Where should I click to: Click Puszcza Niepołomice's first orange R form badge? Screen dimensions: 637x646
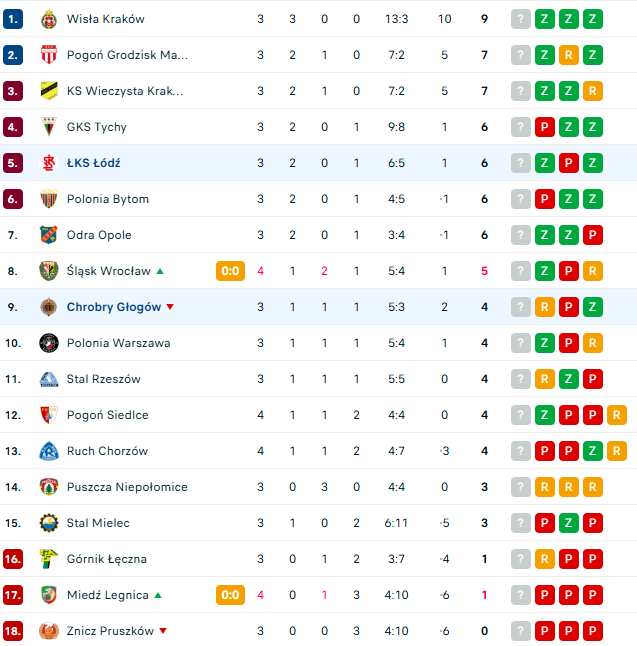[x=545, y=487]
